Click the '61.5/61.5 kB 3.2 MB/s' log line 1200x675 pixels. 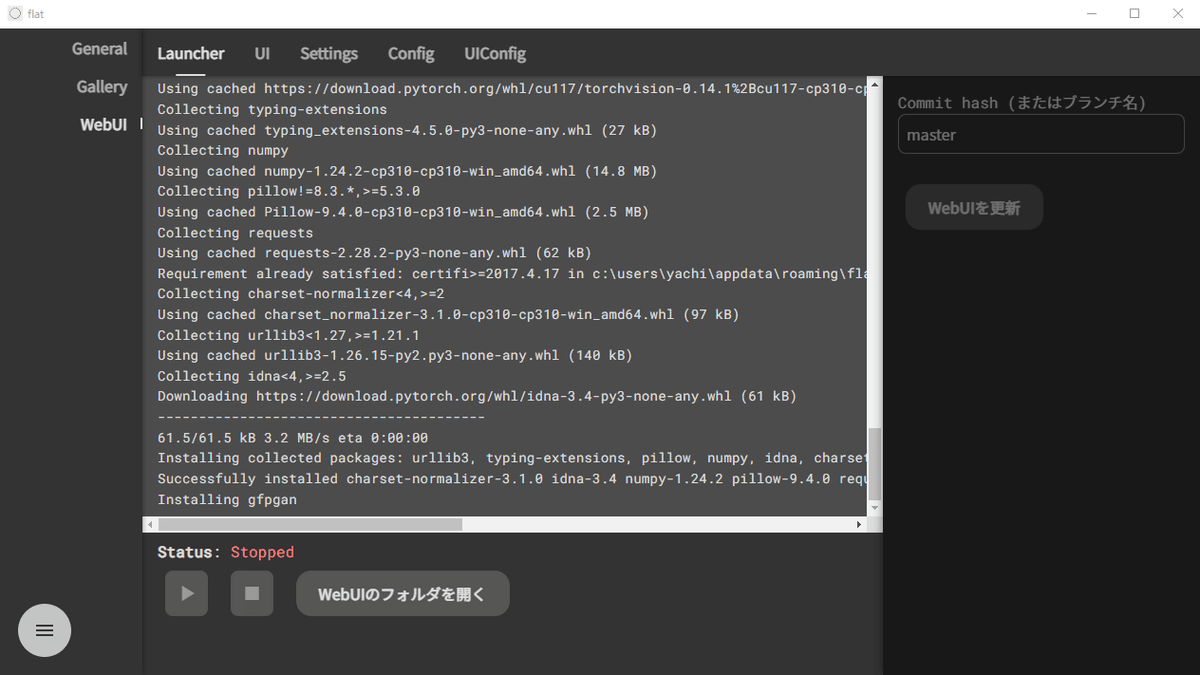pos(292,438)
